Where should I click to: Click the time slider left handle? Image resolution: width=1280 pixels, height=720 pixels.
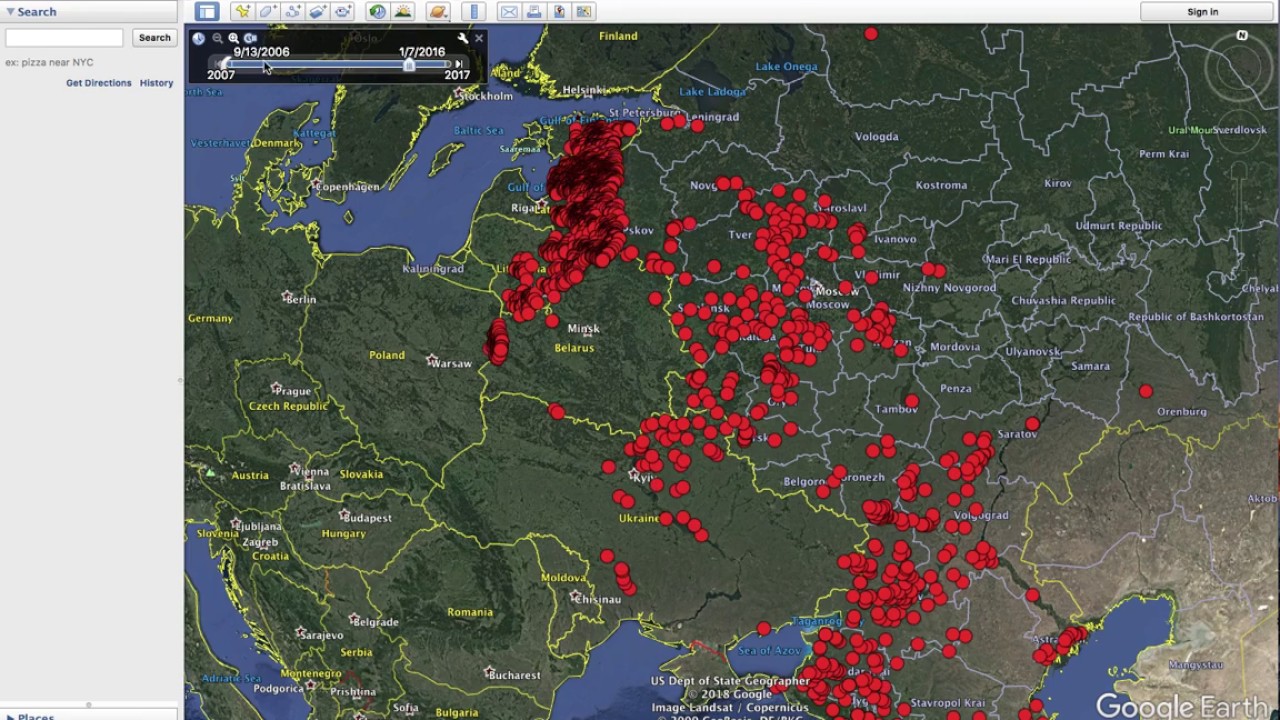[x=226, y=64]
